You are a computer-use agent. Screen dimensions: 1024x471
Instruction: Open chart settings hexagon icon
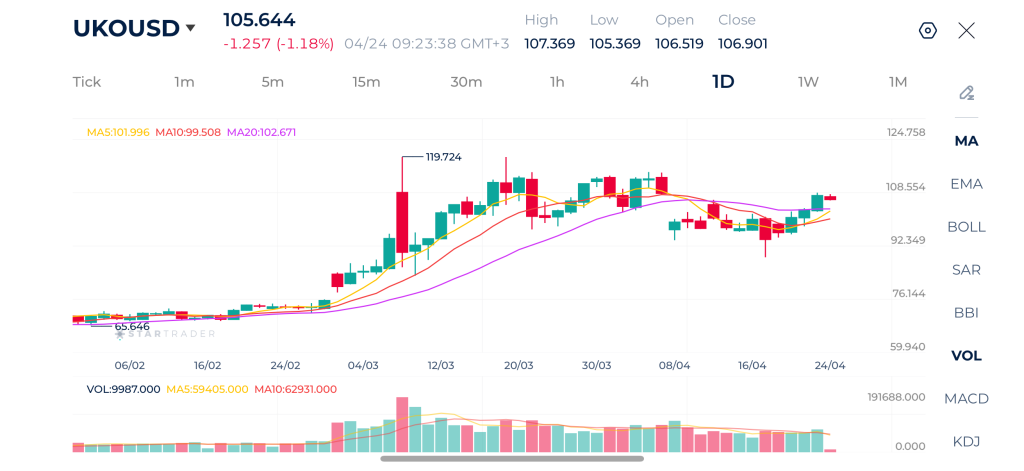point(927,30)
